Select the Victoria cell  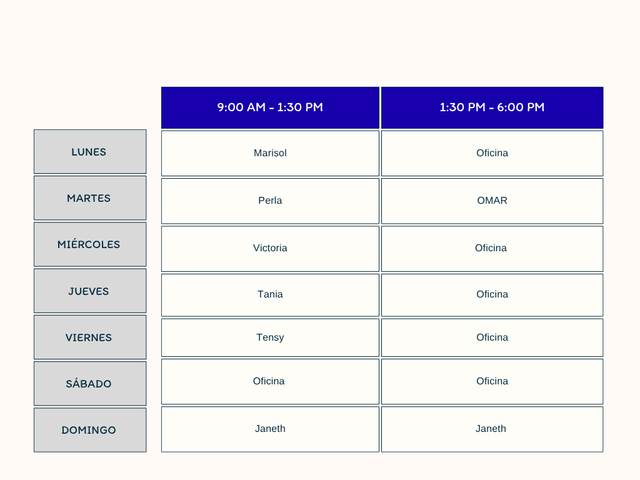coord(270,249)
